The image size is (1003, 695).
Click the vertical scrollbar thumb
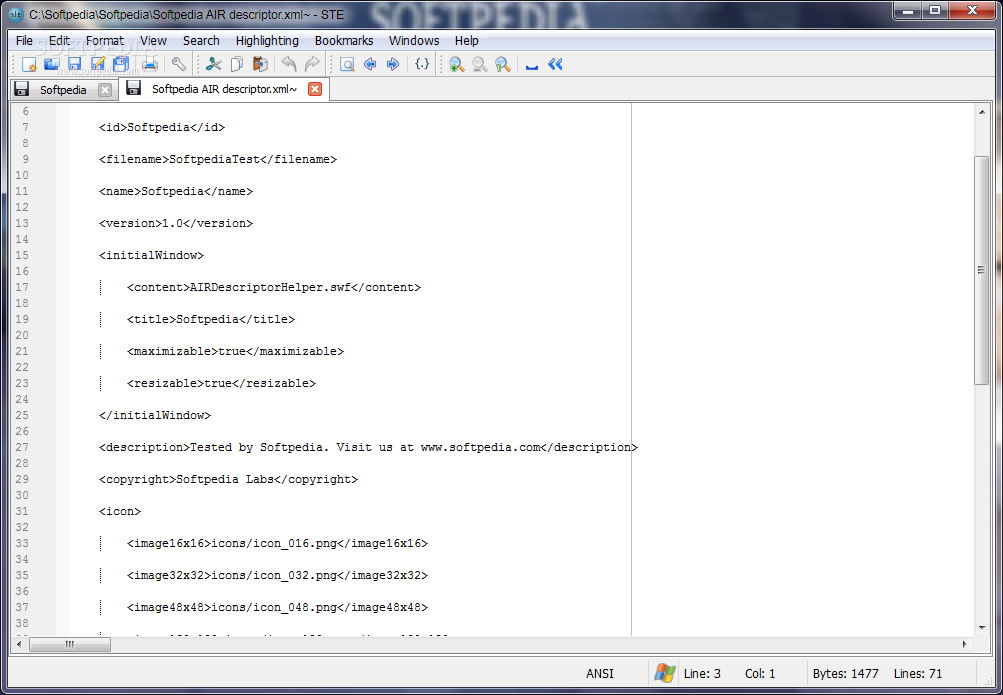point(981,270)
